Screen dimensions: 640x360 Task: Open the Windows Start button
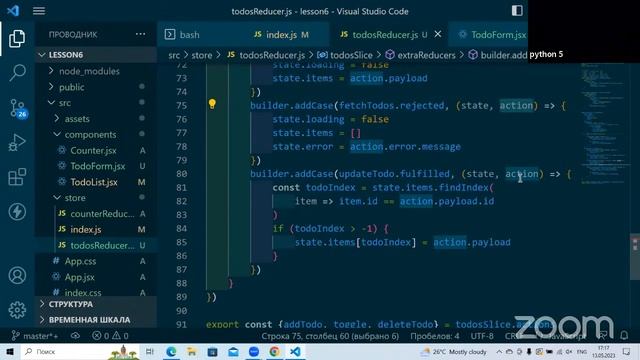click(x=10, y=351)
